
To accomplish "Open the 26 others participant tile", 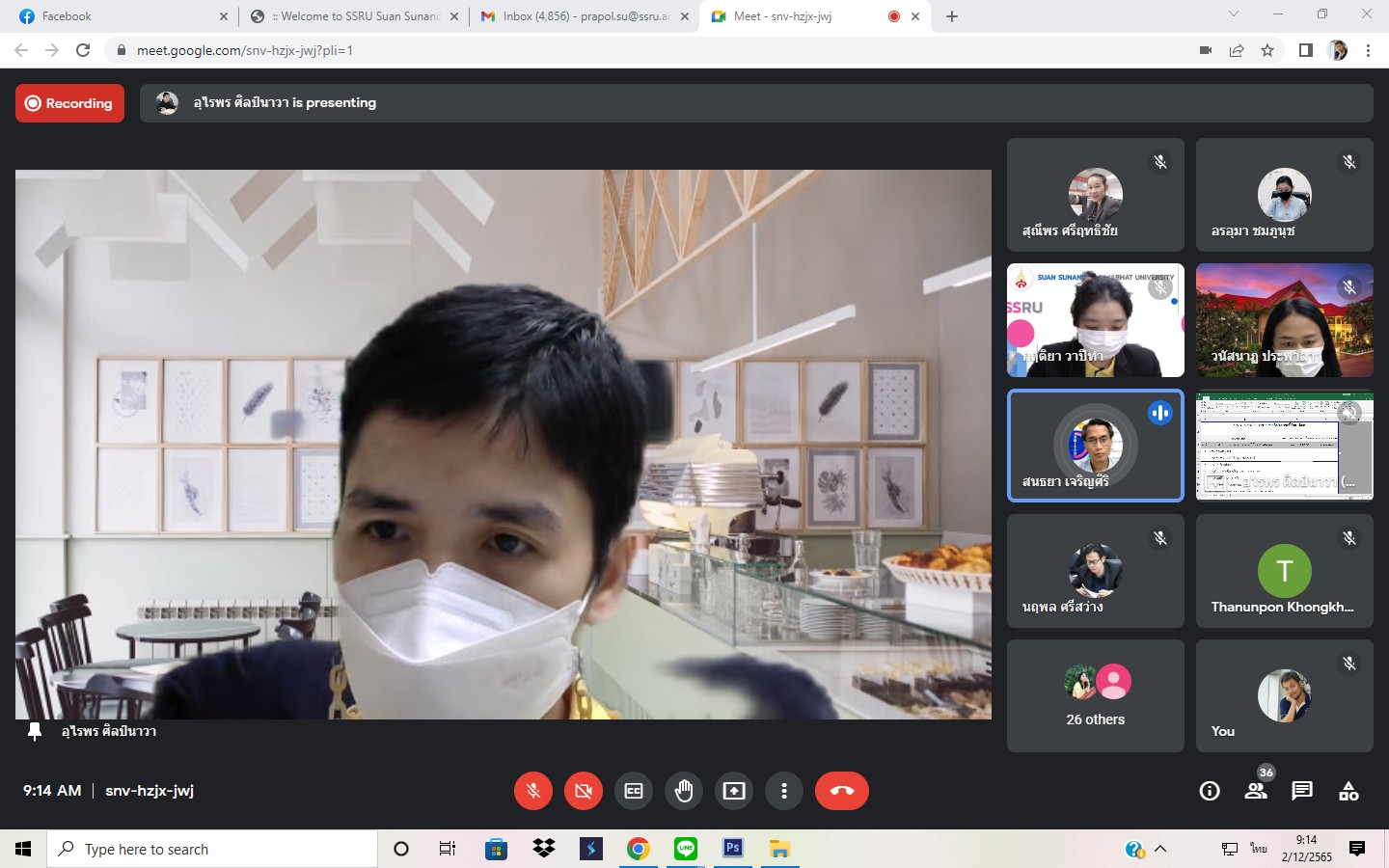I will coord(1095,695).
